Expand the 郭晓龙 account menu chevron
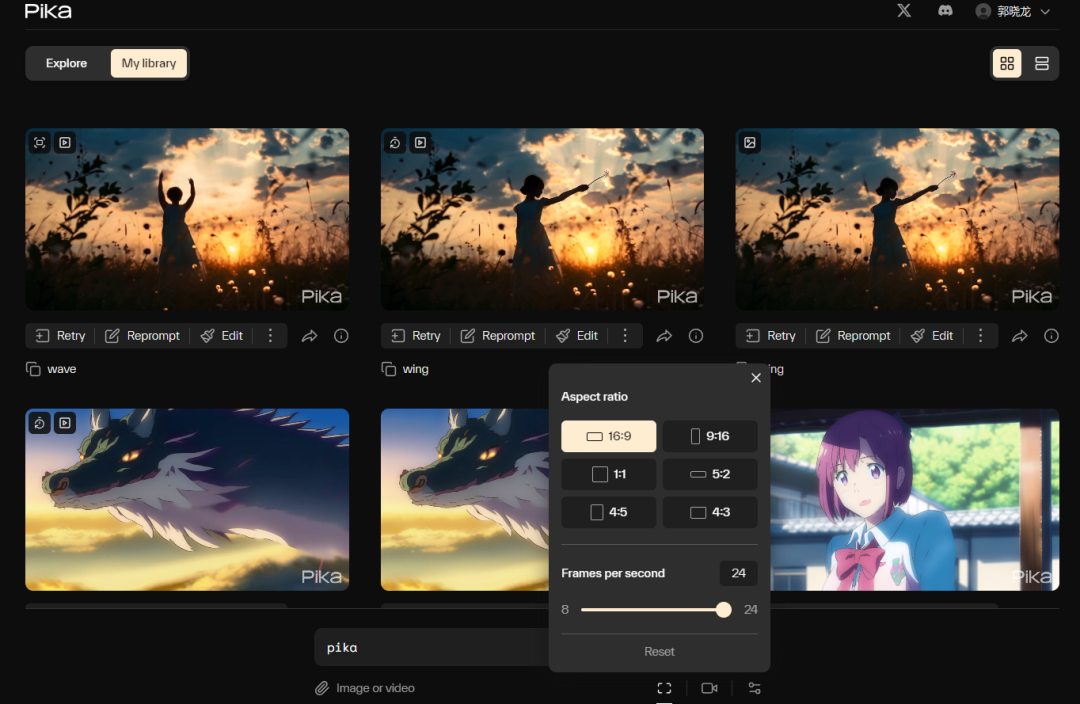Image resolution: width=1080 pixels, height=704 pixels. 1045,11
